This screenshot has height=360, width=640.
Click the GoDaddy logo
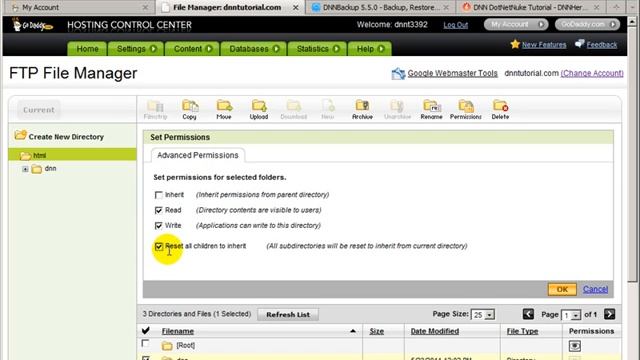32,25
